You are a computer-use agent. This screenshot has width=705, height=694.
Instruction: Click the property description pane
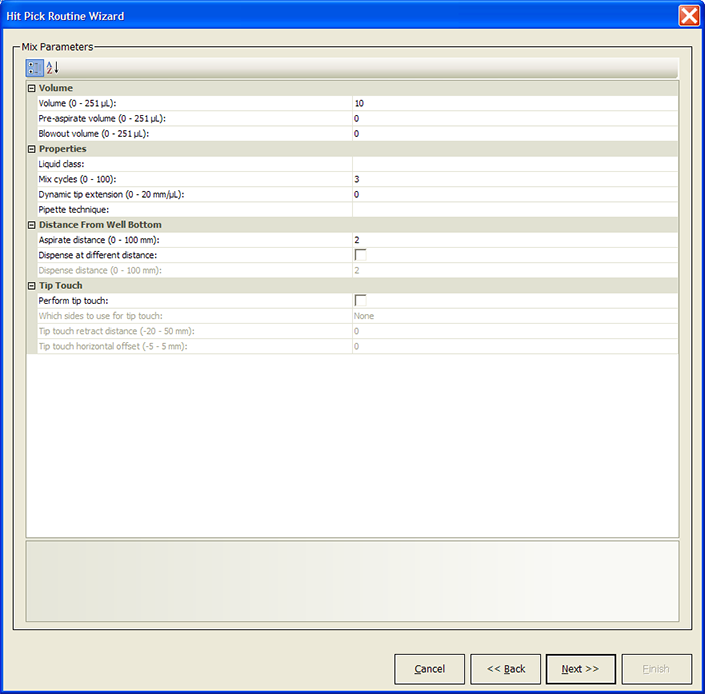pos(352,581)
